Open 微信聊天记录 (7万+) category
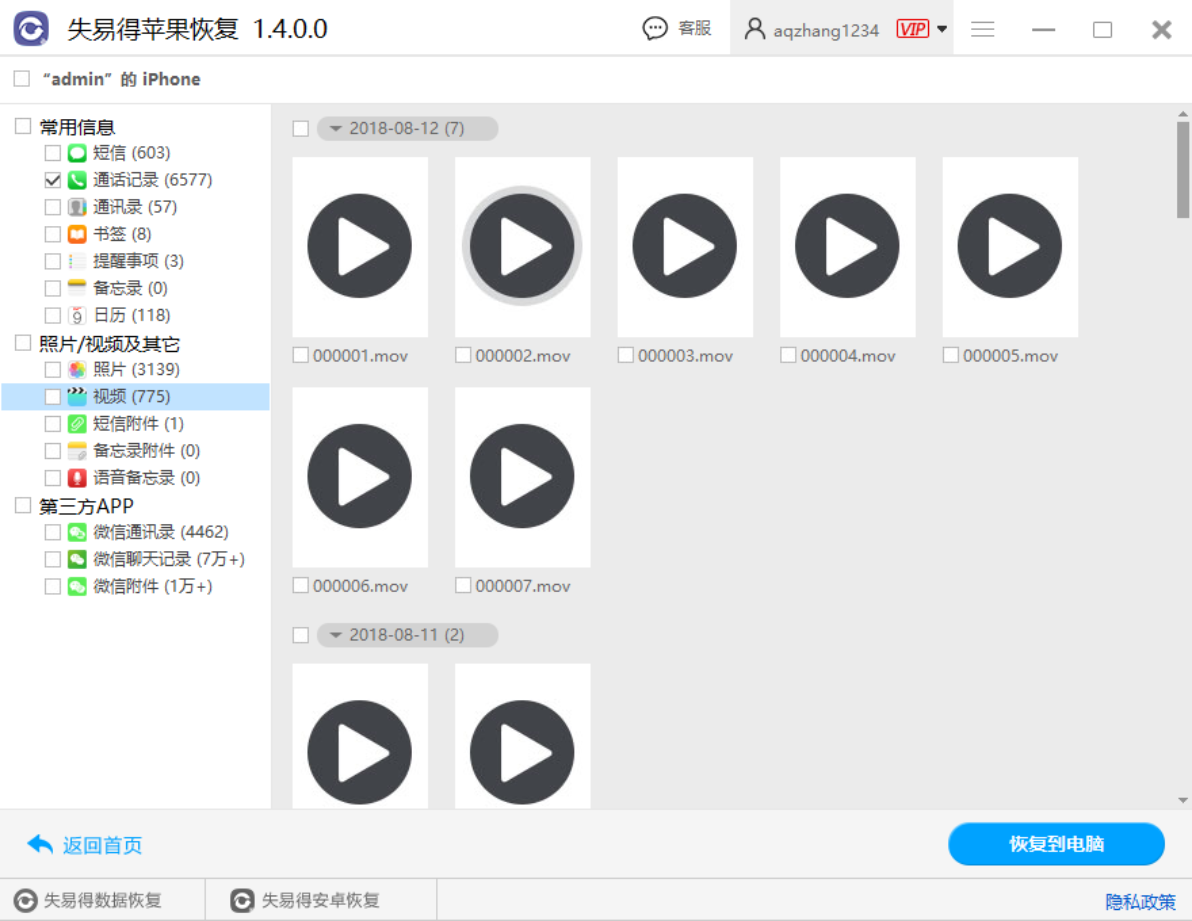 coord(169,559)
